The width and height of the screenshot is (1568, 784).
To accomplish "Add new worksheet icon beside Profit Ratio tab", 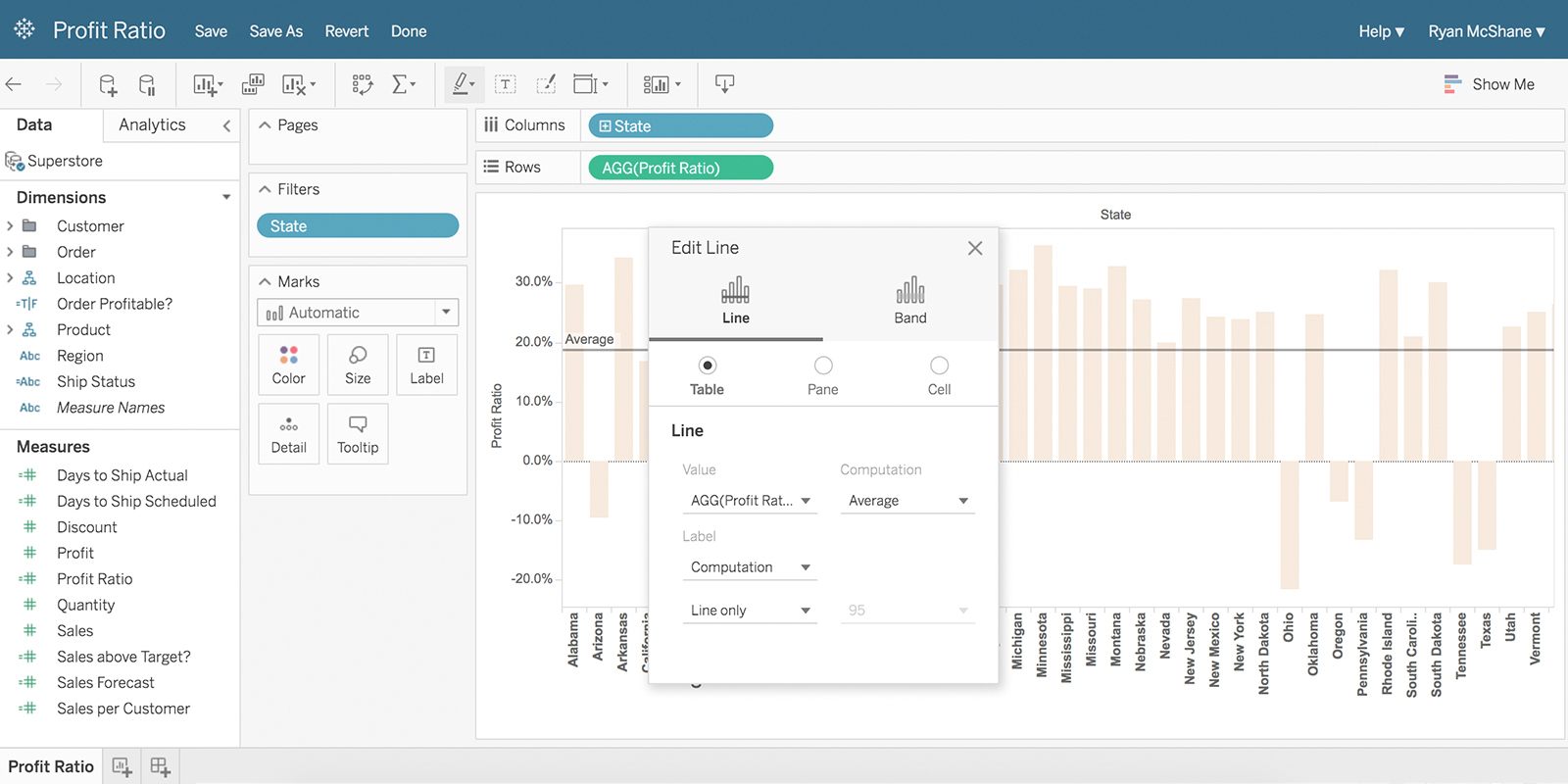I will (x=122, y=766).
